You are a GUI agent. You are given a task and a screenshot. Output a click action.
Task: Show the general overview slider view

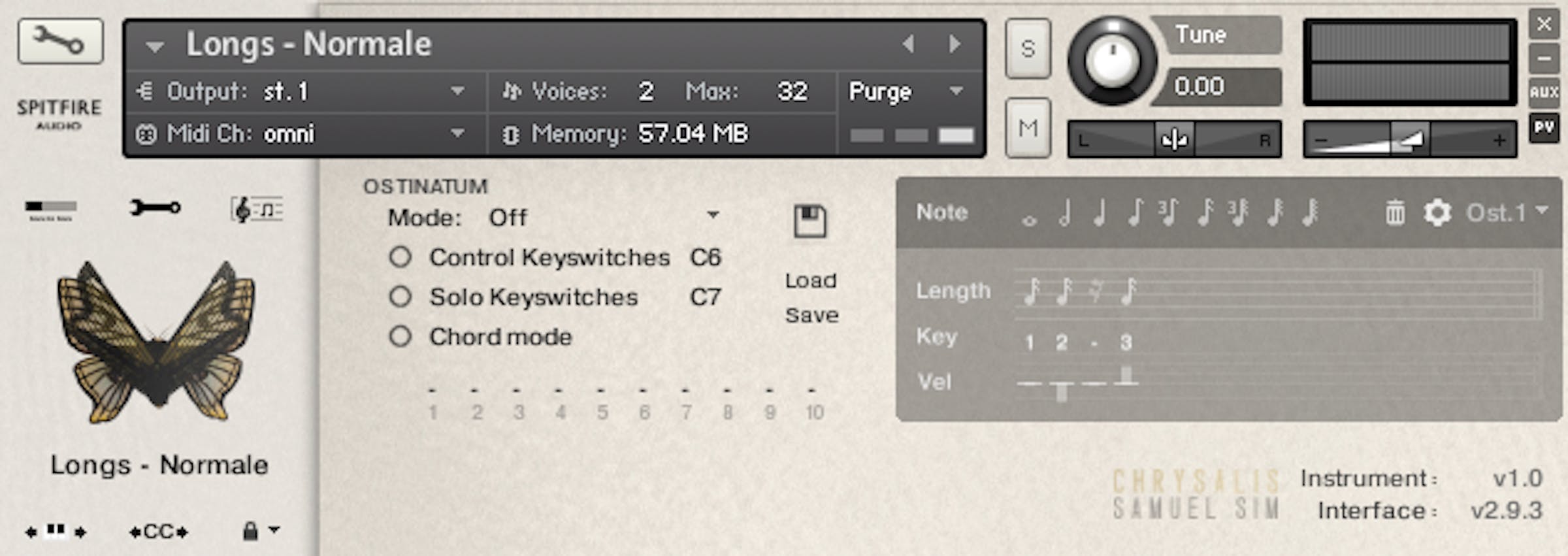point(50,210)
